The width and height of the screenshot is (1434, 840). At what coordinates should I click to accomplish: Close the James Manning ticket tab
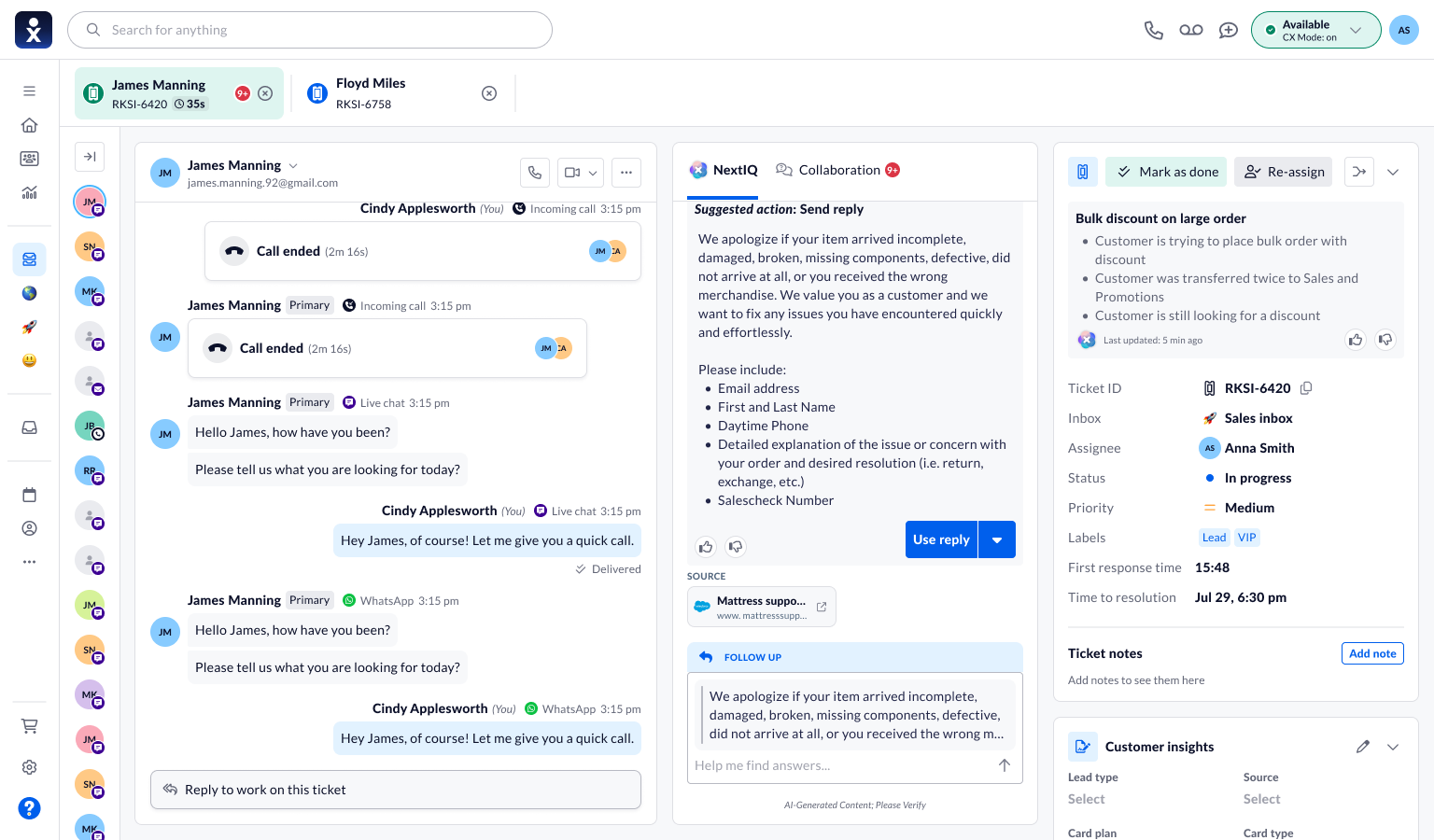point(265,93)
